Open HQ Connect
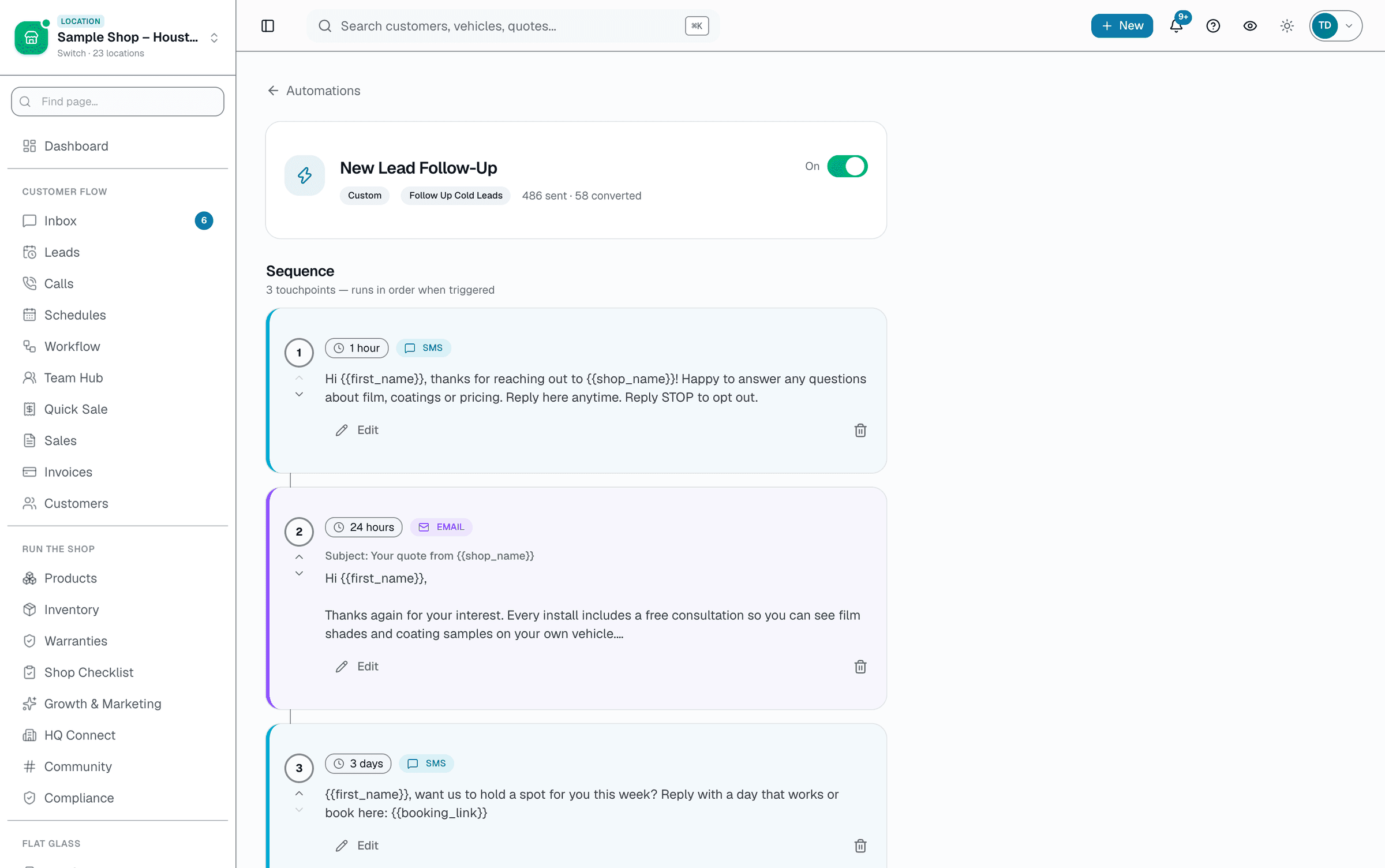Image resolution: width=1385 pixels, height=868 pixels. pos(118,735)
